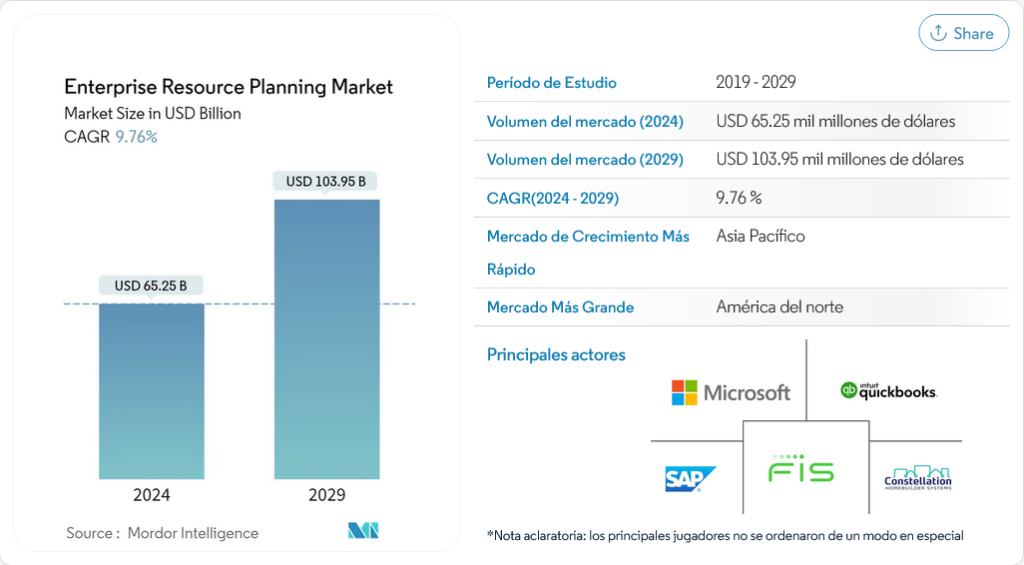Select the Volumen del mercado (2029) row
This screenshot has height=565, width=1024.
741,159
